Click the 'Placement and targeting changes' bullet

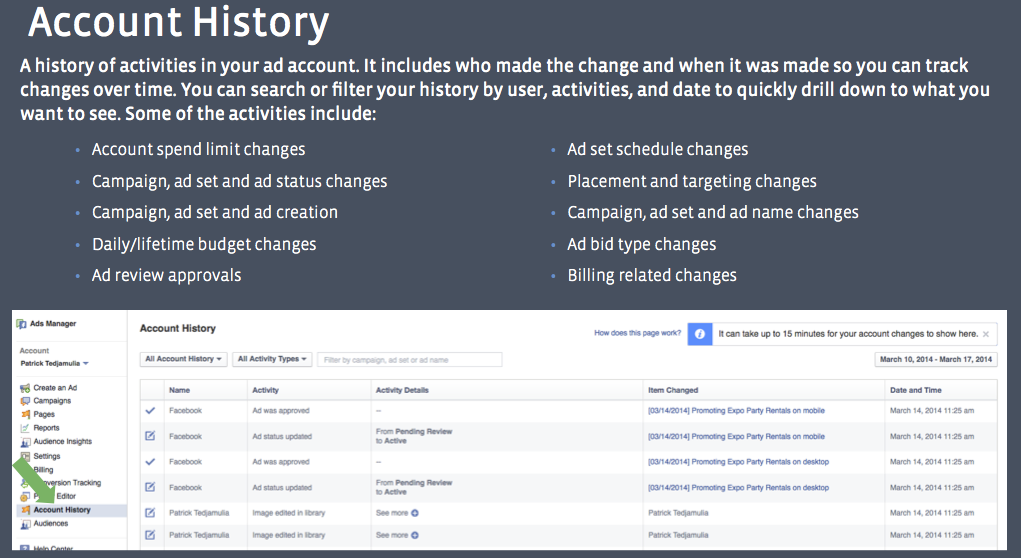pyautogui.click(x=692, y=181)
